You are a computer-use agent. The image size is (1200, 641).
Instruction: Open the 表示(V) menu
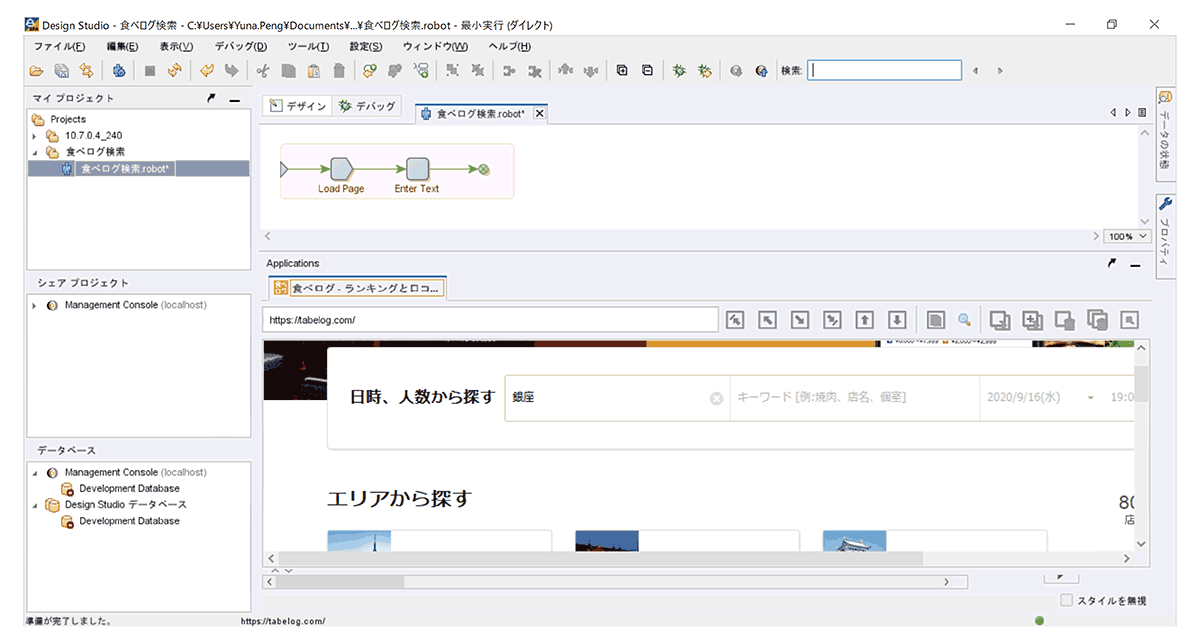click(x=176, y=47)
